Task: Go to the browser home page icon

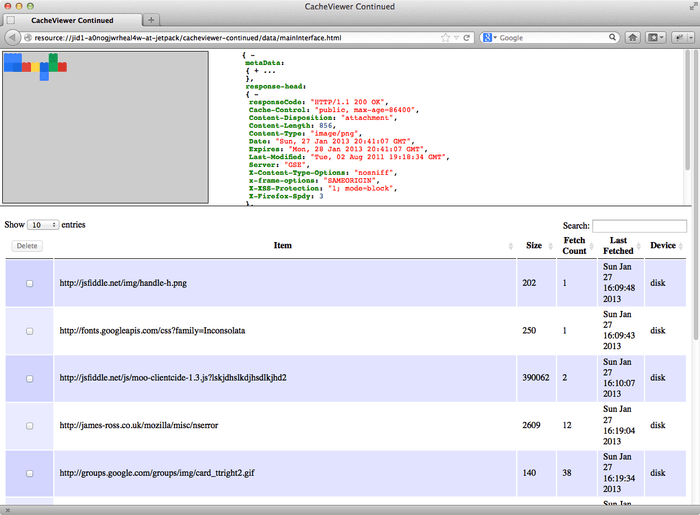Action: (632, 37)
